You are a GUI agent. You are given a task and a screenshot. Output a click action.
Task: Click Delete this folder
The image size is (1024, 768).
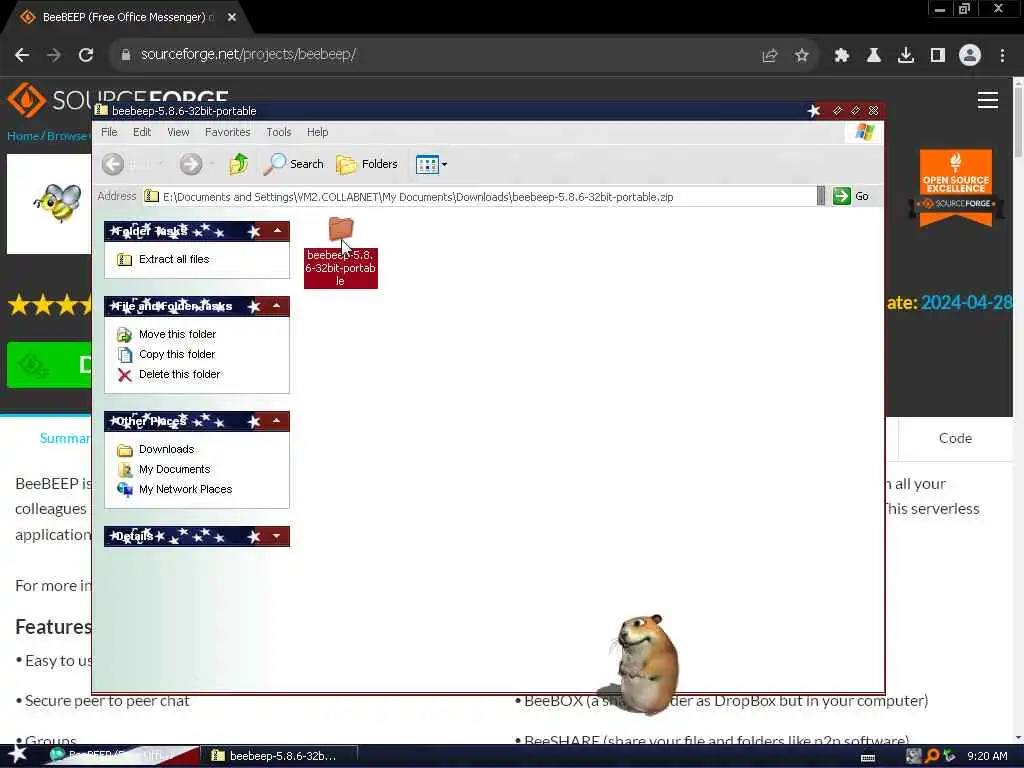[x=179, y=374]
